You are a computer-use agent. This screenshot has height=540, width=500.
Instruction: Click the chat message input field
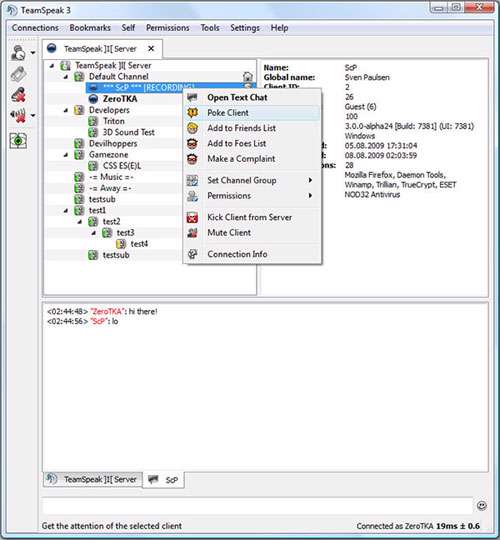(257, 506)
